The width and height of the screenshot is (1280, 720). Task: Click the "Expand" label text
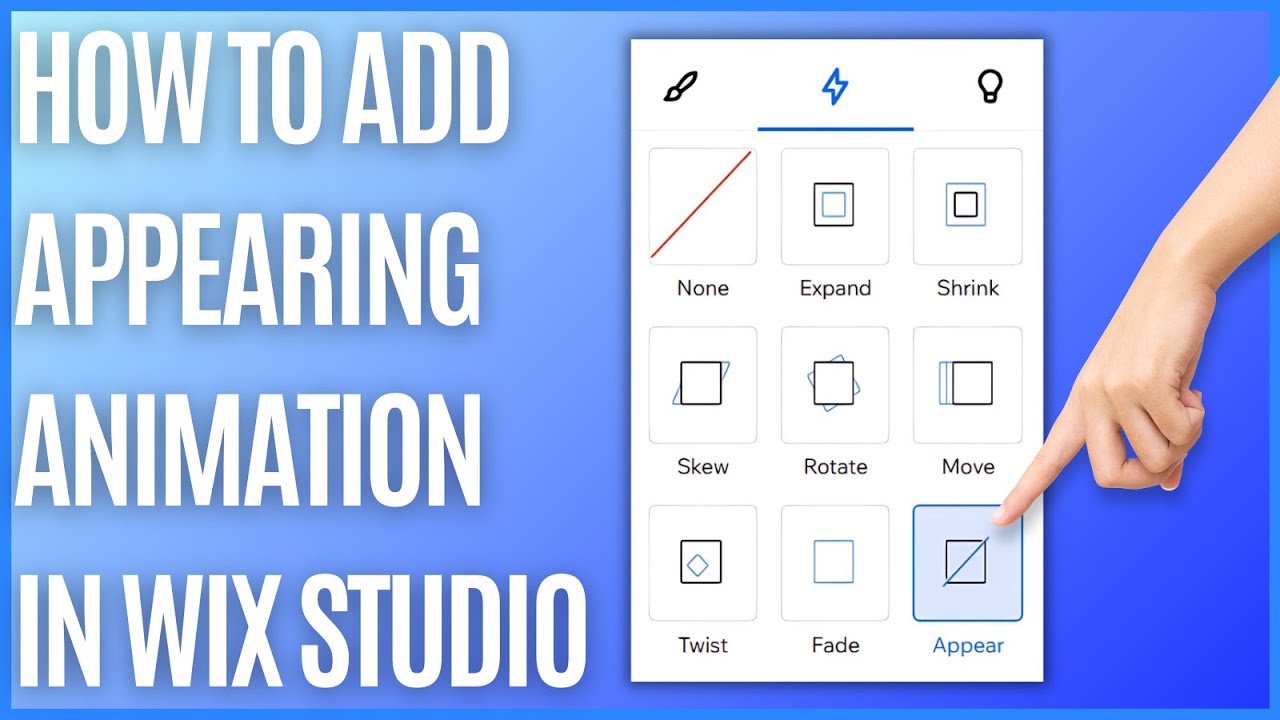tap(835, 289)
